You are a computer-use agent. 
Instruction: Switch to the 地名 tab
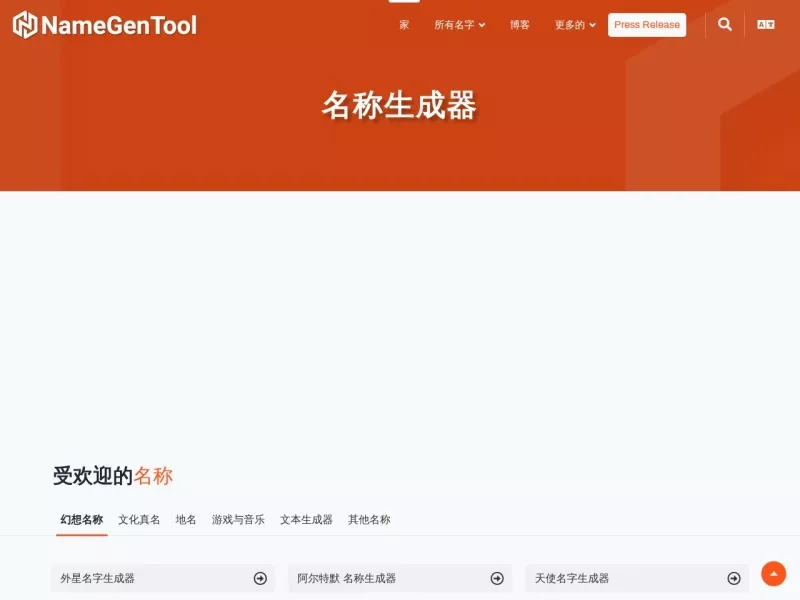(x=186, y=520)
